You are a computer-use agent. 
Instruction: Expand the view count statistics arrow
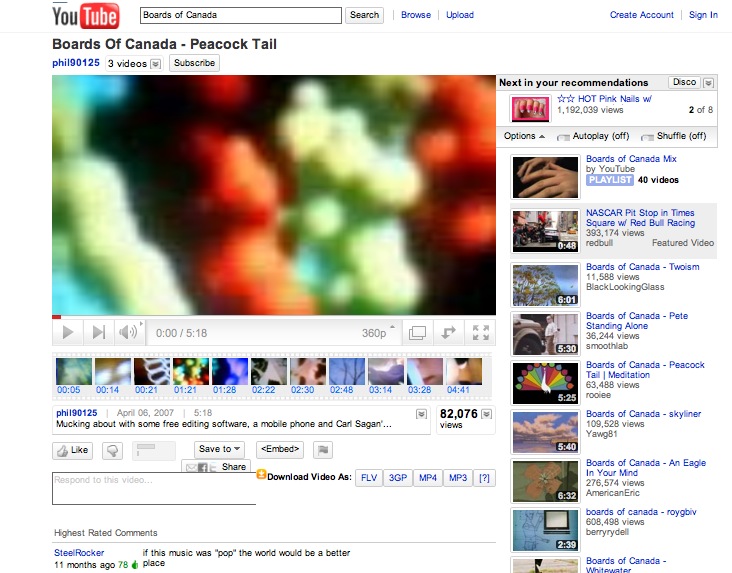point(486,414)
